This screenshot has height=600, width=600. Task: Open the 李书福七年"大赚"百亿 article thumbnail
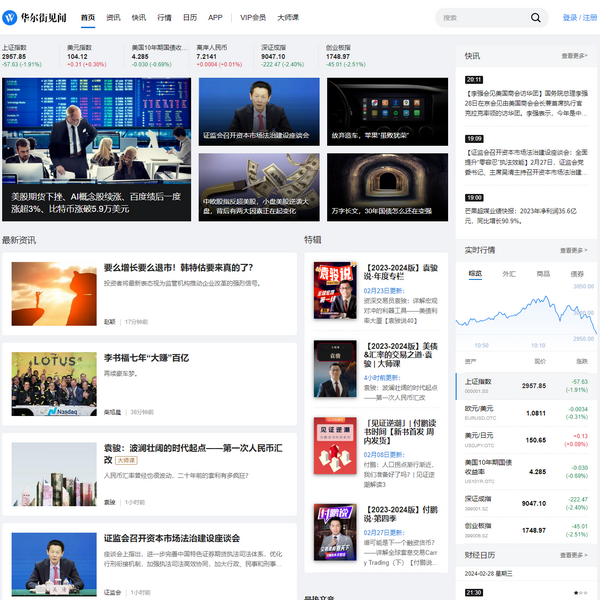pyautogui.click(x=47, y=384)
